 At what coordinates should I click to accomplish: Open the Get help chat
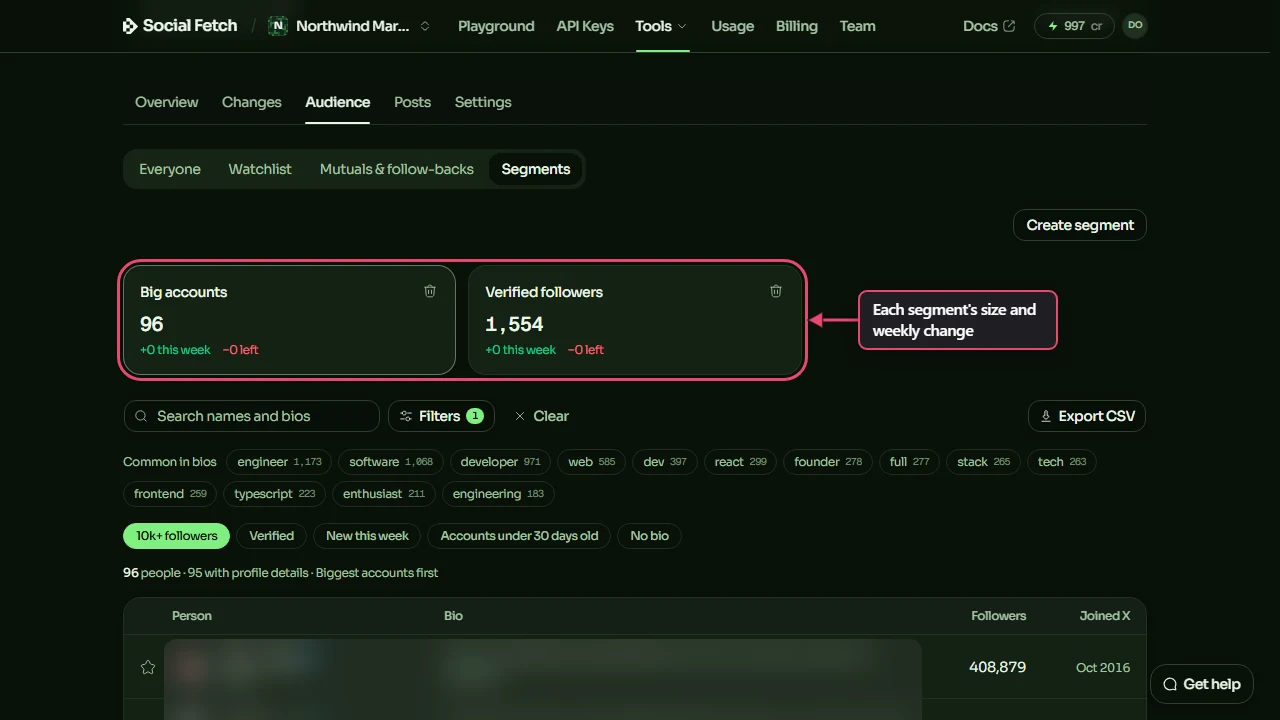(x=1202, y=684)
